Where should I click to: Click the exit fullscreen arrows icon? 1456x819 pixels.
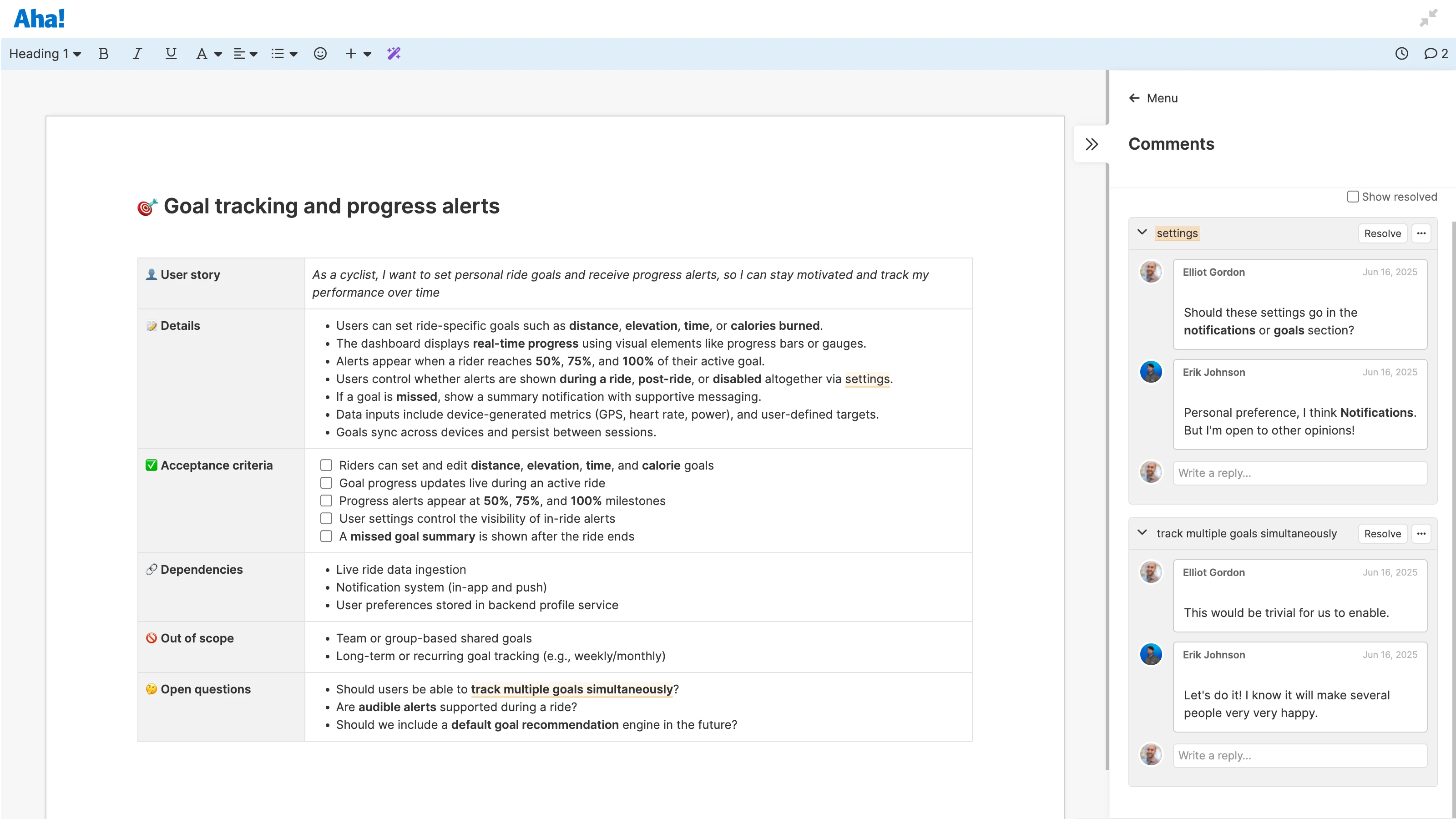[1428, 18]
